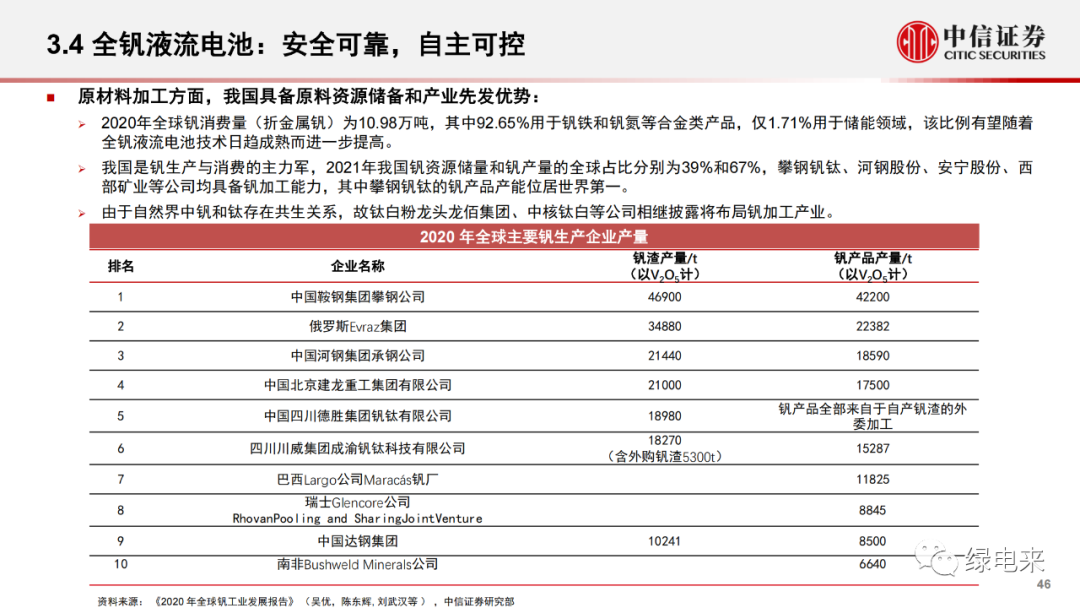Click the source line 资料来源 footnote

307,601
